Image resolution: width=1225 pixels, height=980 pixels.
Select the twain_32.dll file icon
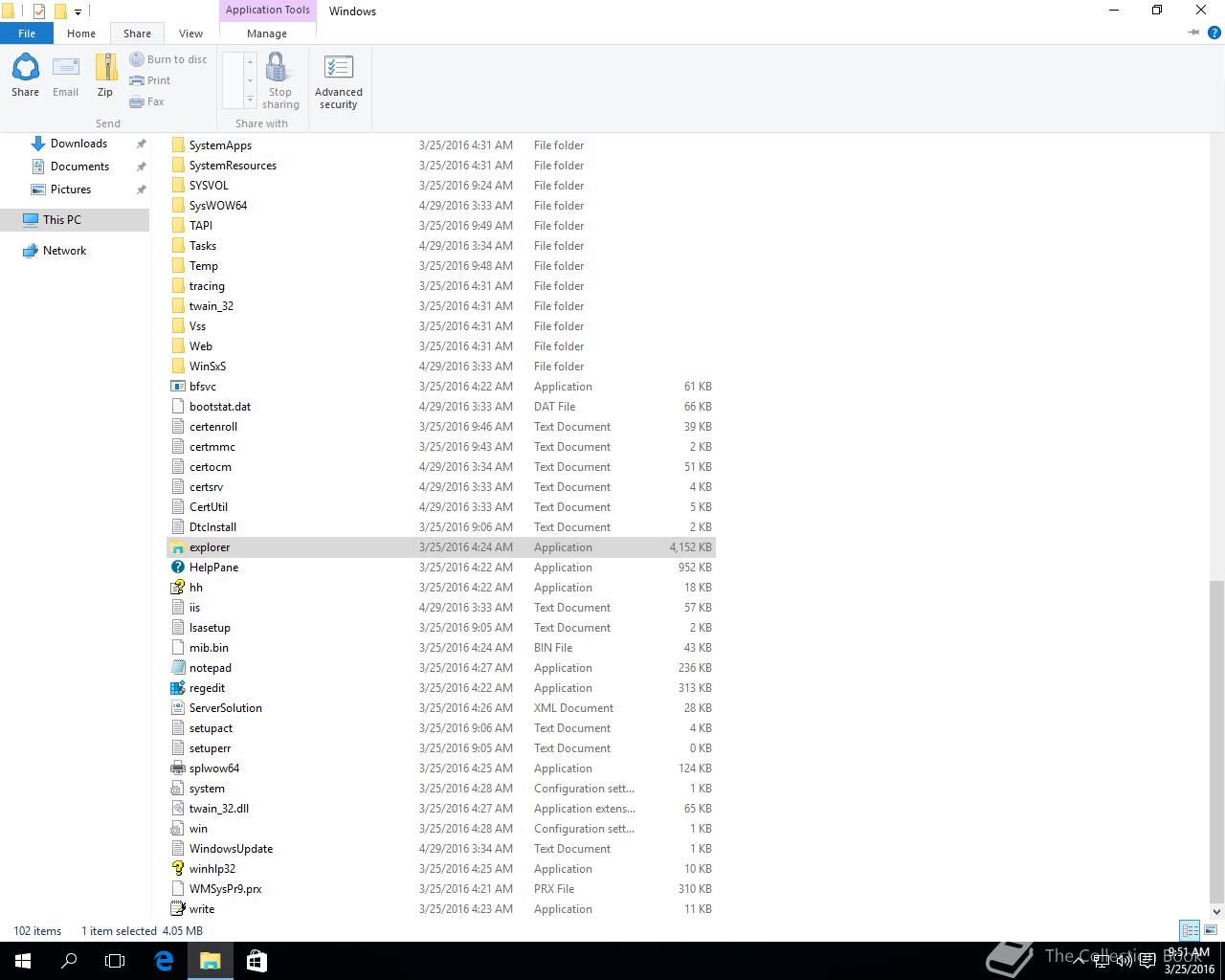[178, 809]
